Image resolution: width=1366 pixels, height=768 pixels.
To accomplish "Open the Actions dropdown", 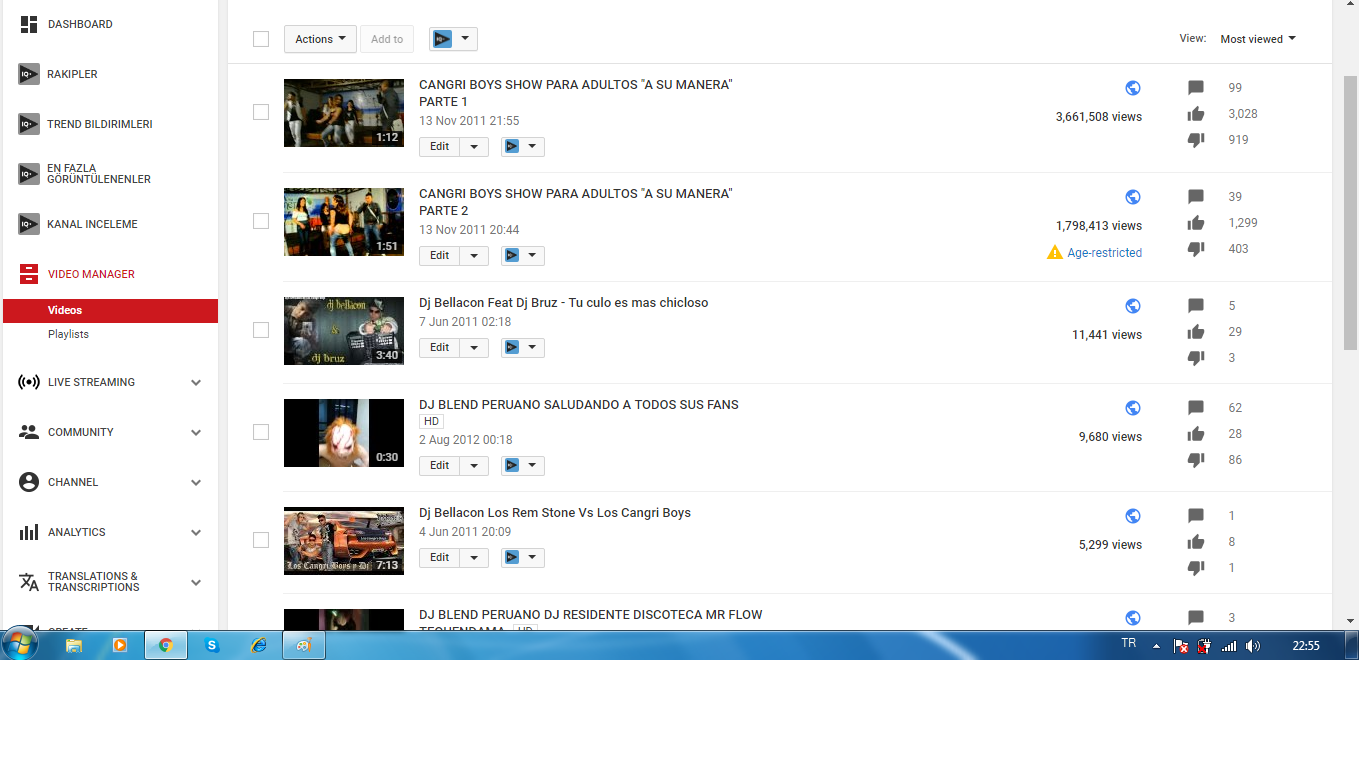I will pos(320,39).
